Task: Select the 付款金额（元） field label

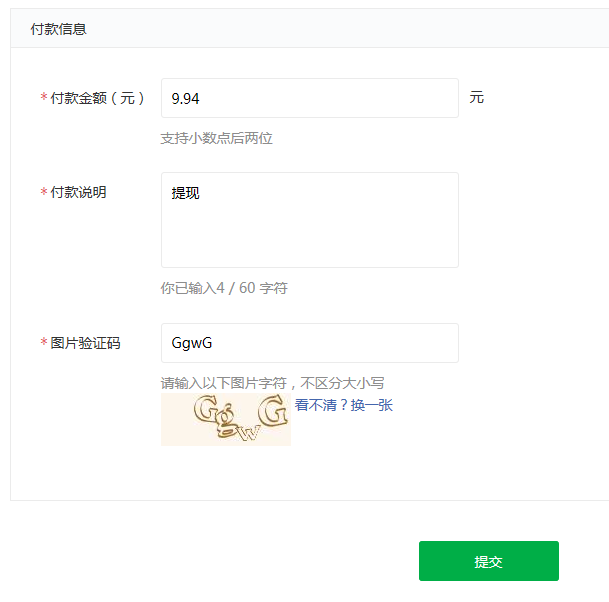Action: tap(98, 98)
